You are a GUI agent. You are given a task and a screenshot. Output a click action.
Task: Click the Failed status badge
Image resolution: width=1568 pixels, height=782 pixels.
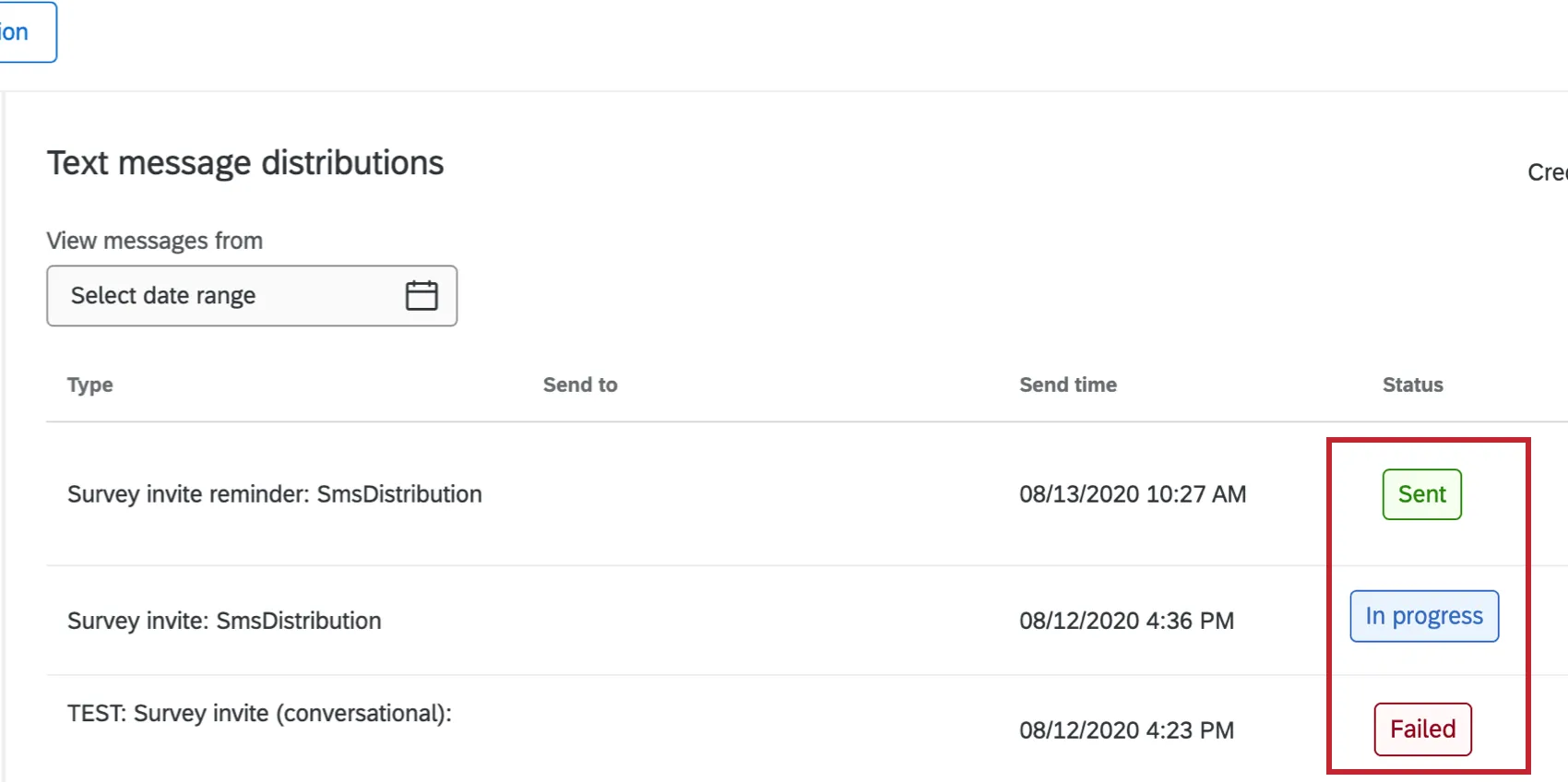click(1422, 729)
